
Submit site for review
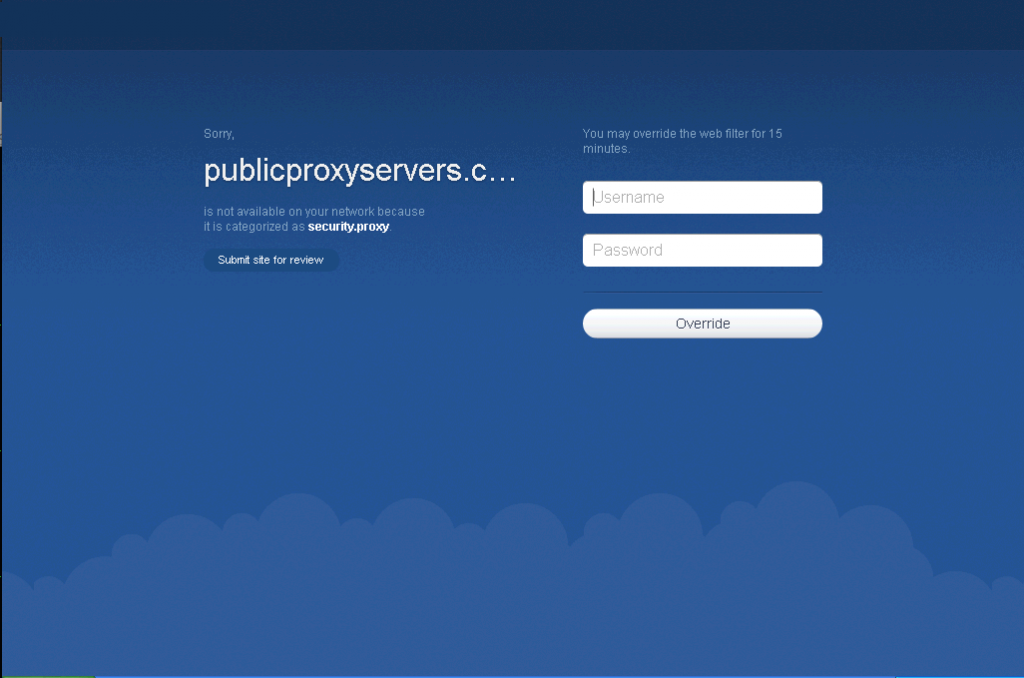[x=270, y=260]
